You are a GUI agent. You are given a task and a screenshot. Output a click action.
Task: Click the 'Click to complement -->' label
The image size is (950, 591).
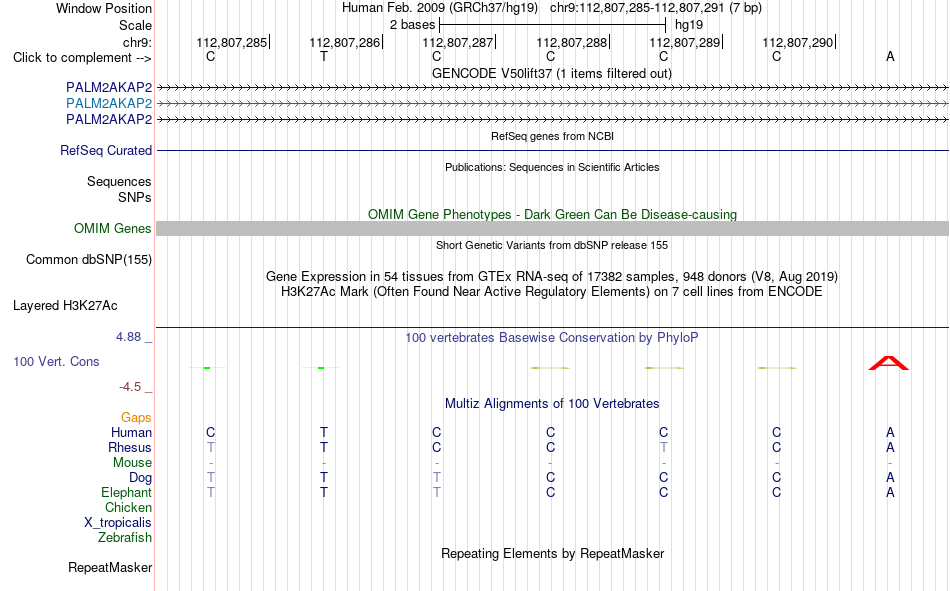[82, 58]
